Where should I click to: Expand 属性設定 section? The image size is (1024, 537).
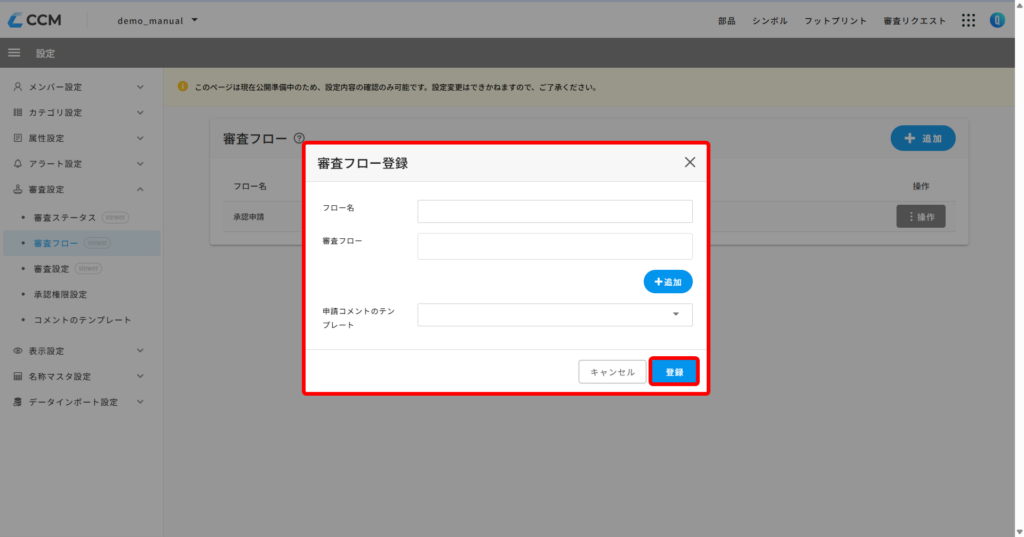(140, 138)
